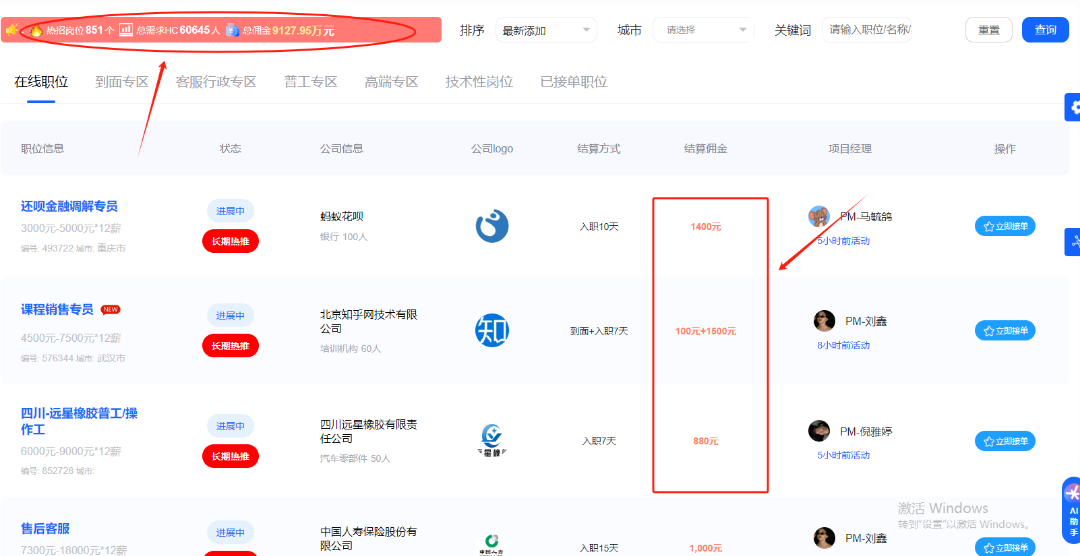Click the 重置 button
The width and height of the screenshot is (1080, 556).
(x=988, y=30)
